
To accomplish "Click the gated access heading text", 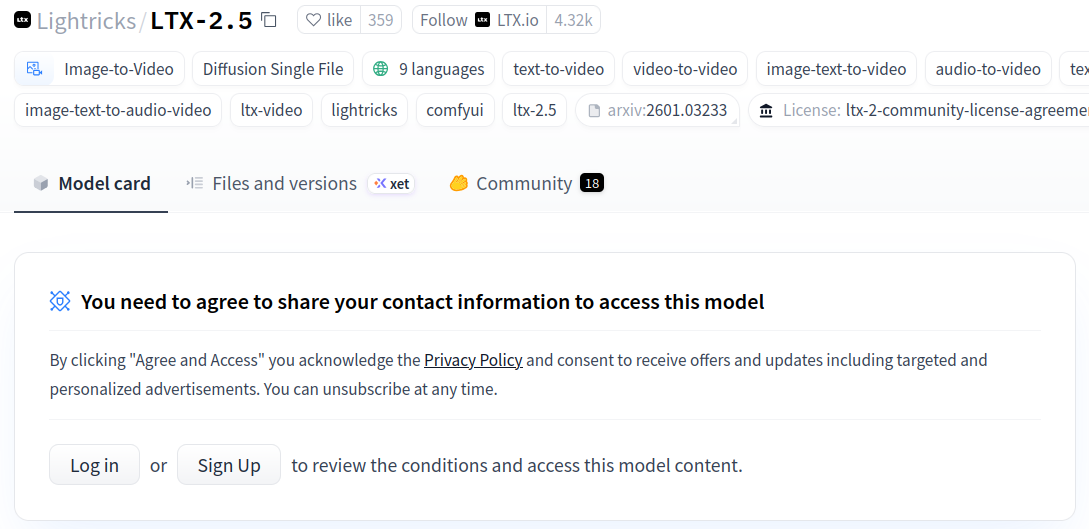I will click(422, 302).
